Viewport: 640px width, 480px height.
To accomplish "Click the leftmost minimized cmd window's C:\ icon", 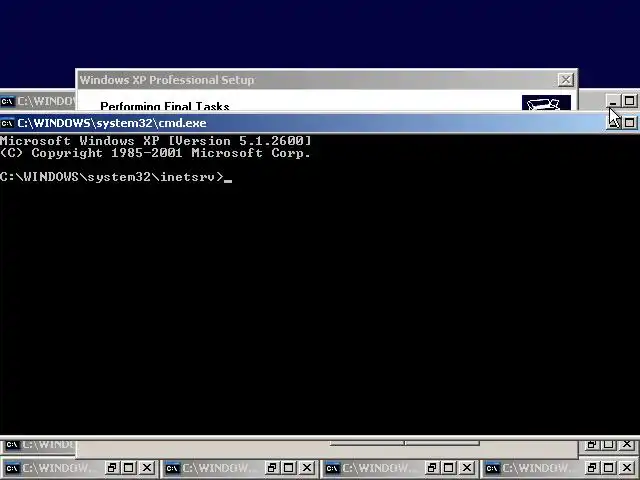I will pos(12,468).
